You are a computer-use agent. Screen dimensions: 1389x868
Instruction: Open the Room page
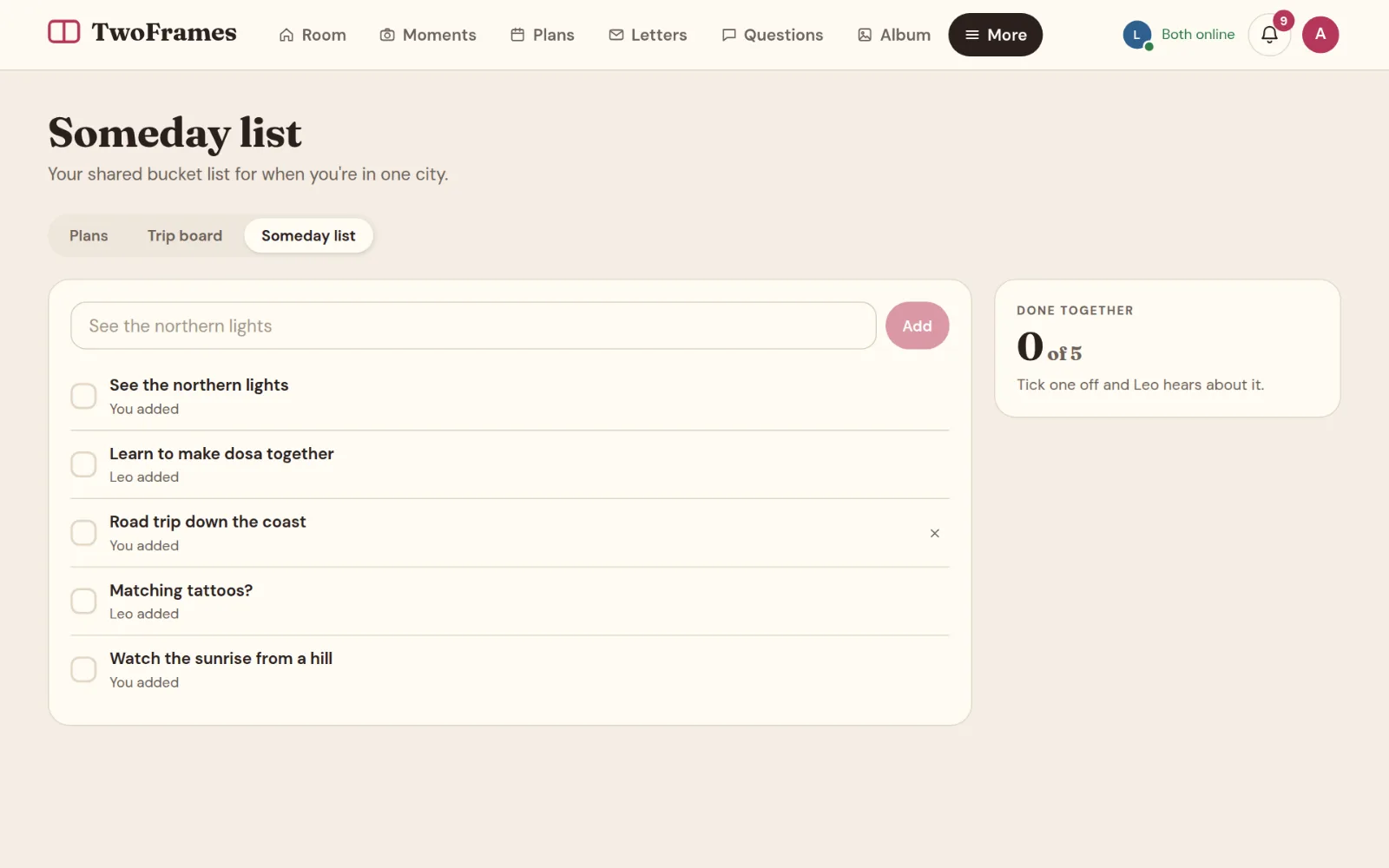[x=312, y=35]
